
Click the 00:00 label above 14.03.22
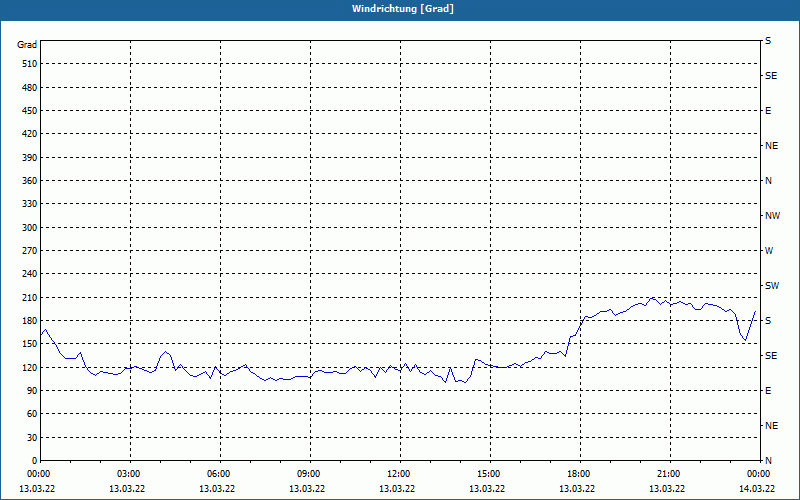click(x=760, y=474)
